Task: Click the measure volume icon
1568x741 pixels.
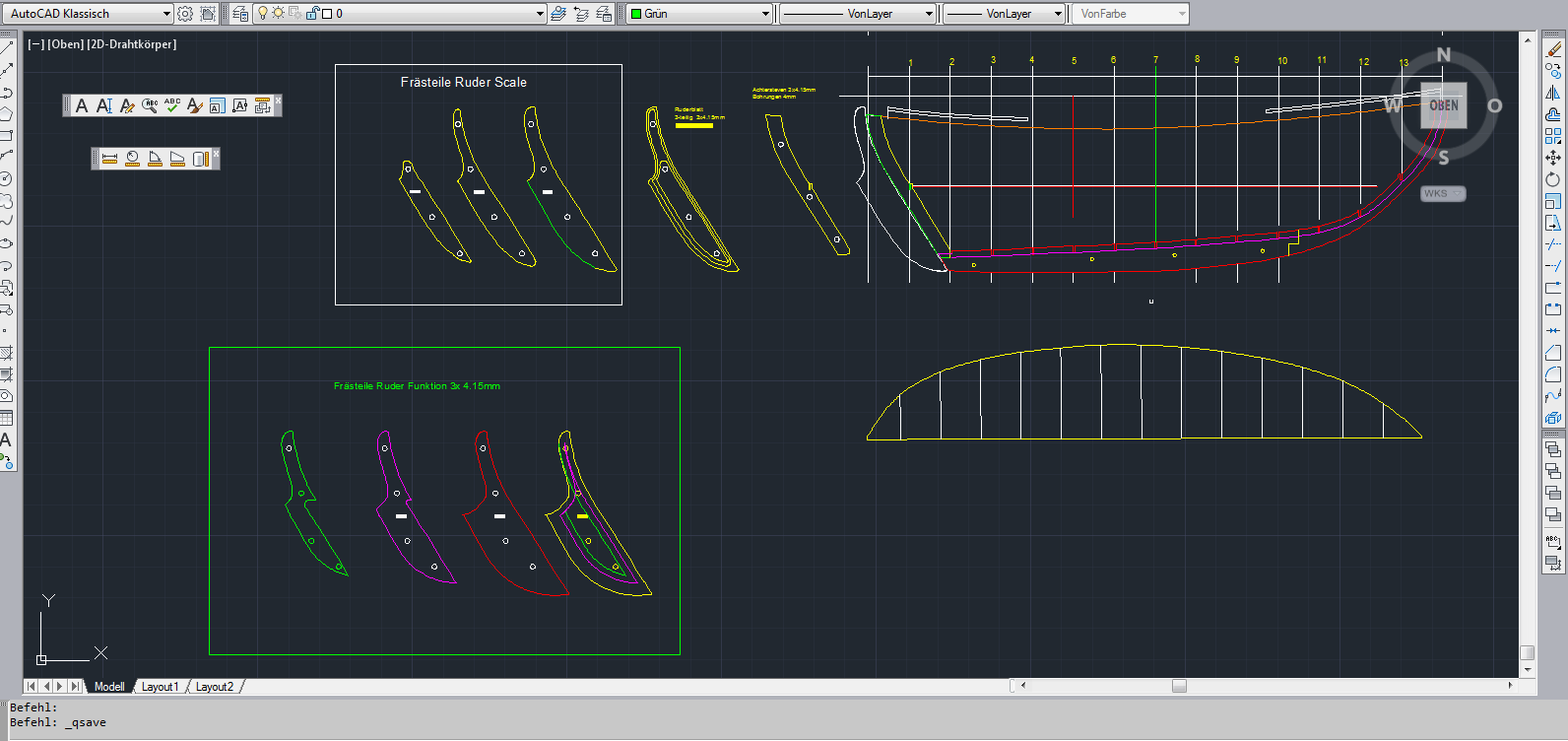Action: click(200, 159)
